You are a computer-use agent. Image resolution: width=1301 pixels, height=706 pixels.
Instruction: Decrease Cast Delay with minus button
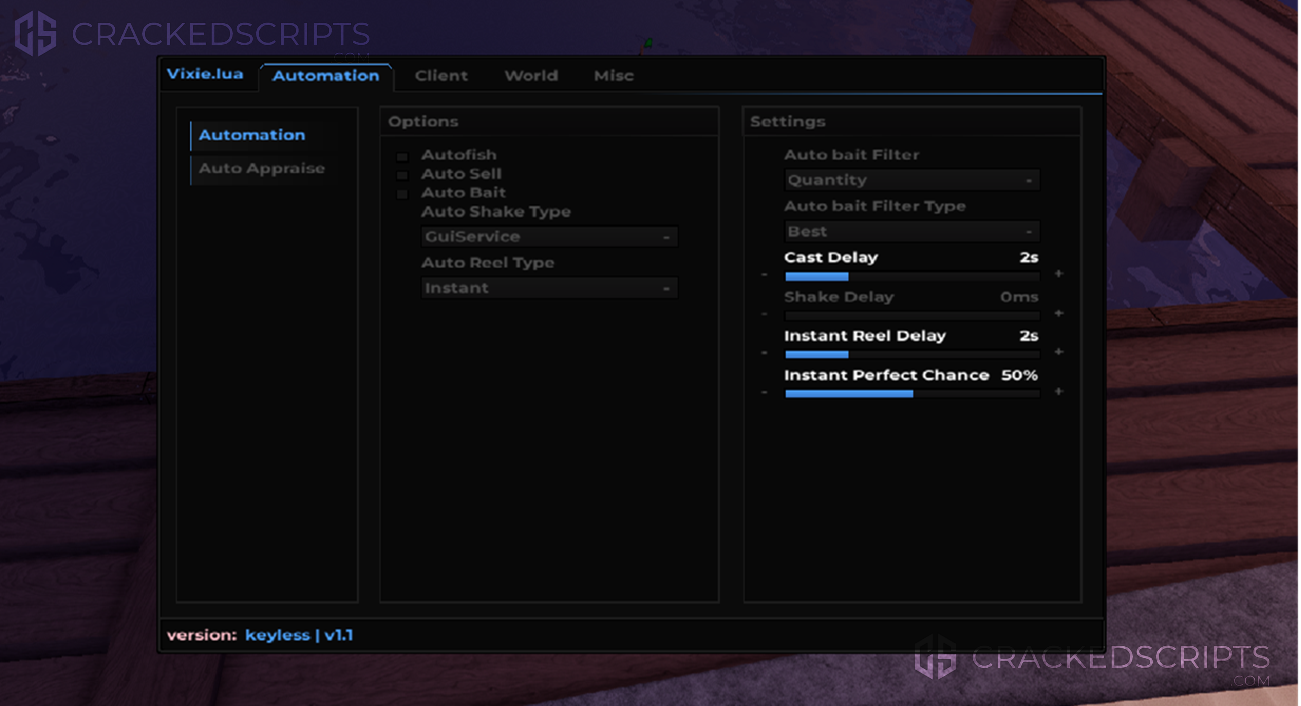[765, 274]
